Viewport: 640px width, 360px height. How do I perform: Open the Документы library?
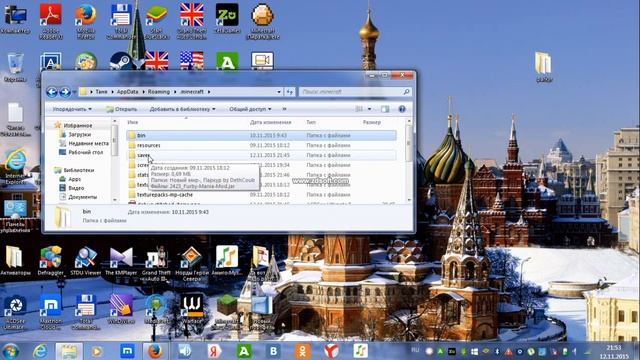point(82,197)
